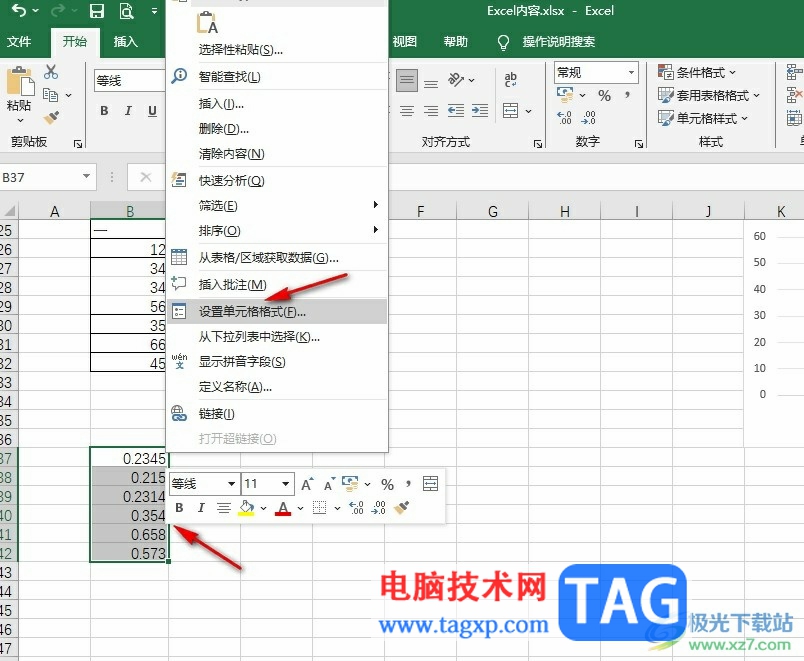Choose 从表格/区域获取数据(G)...
This screenshot has height=661, width=804.
(277, 257)
